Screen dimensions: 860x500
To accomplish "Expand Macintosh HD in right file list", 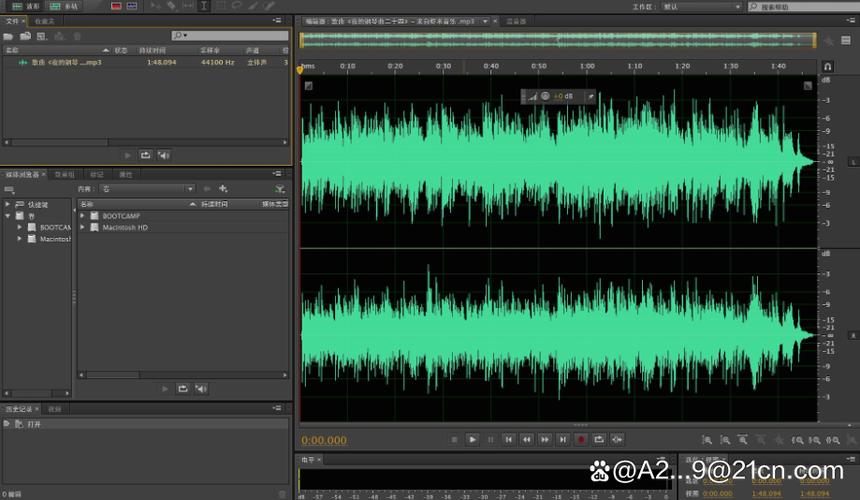I will tap(82, 227).
